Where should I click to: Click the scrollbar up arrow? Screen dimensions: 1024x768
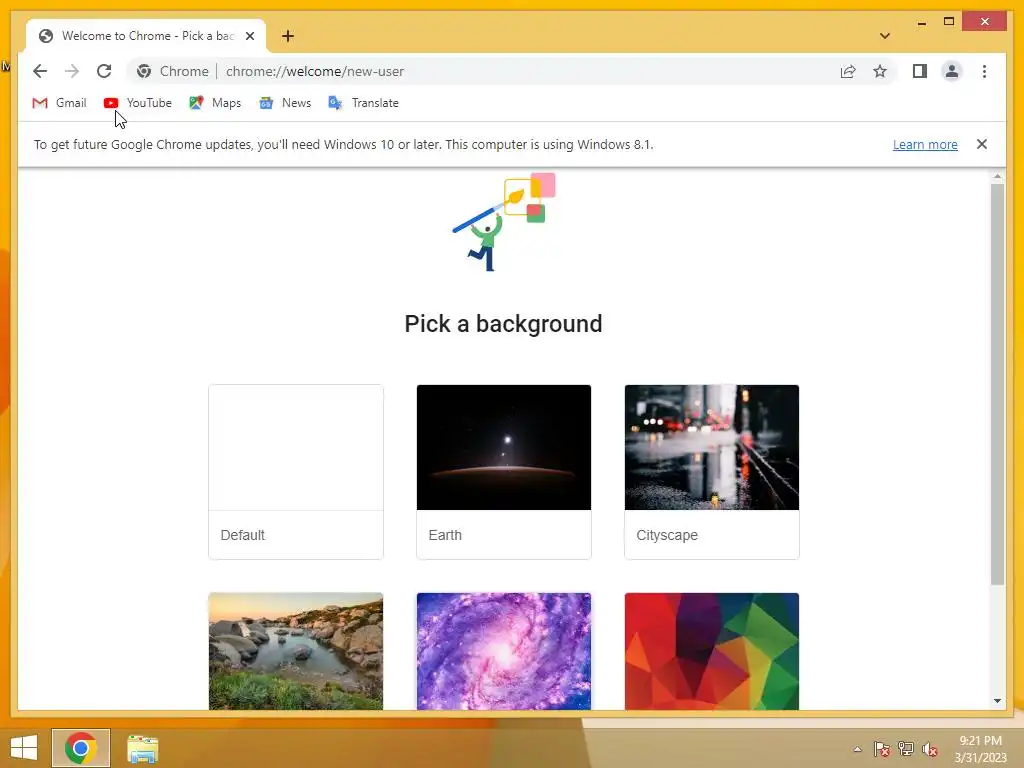point(997,176)
